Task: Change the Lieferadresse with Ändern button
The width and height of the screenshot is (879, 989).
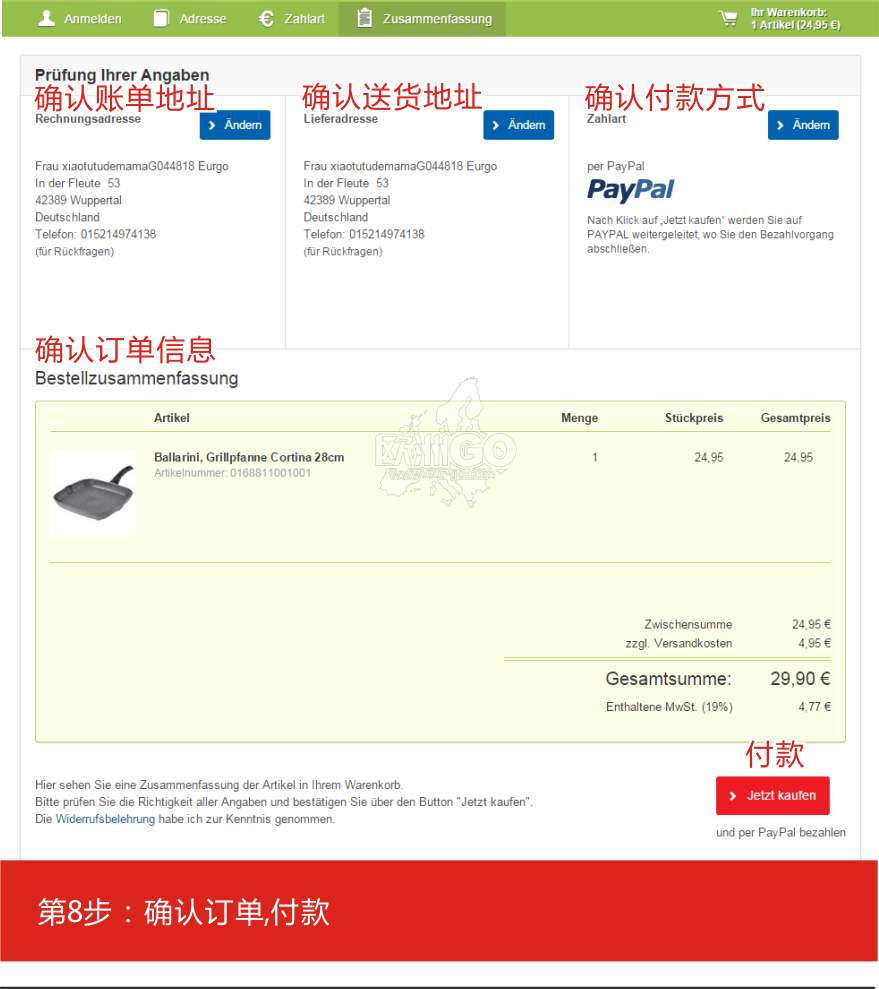Action: (x=518, y=125)
